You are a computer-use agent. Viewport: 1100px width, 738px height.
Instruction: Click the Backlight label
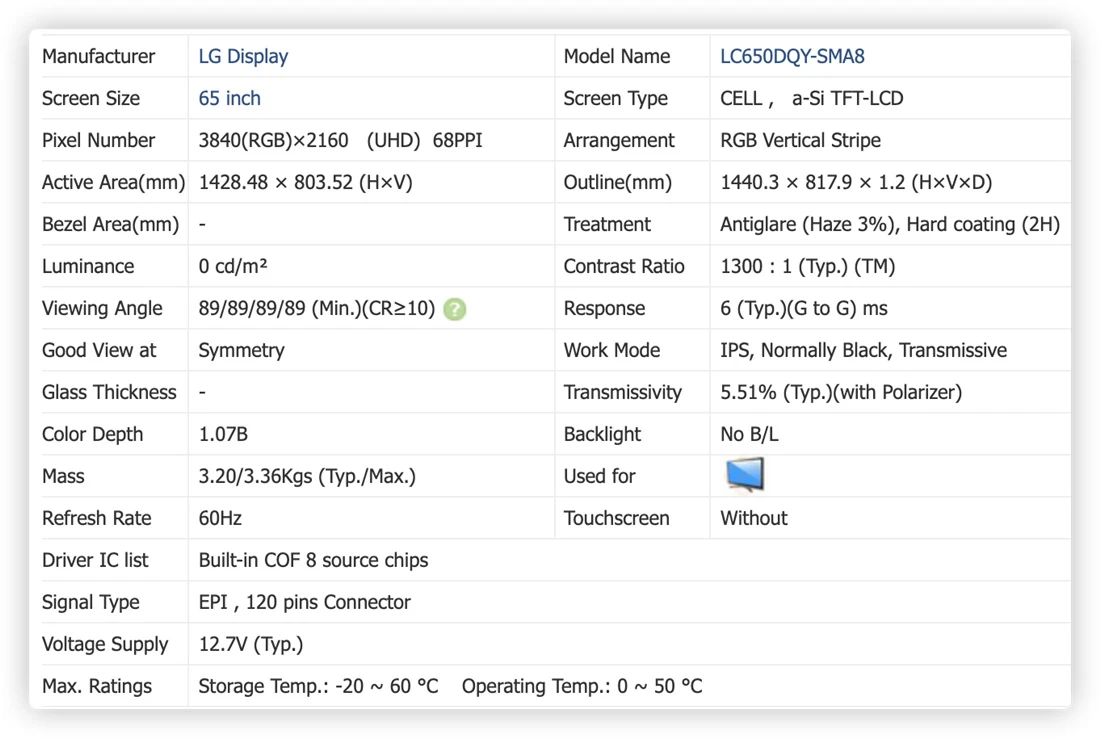point(602,434)
